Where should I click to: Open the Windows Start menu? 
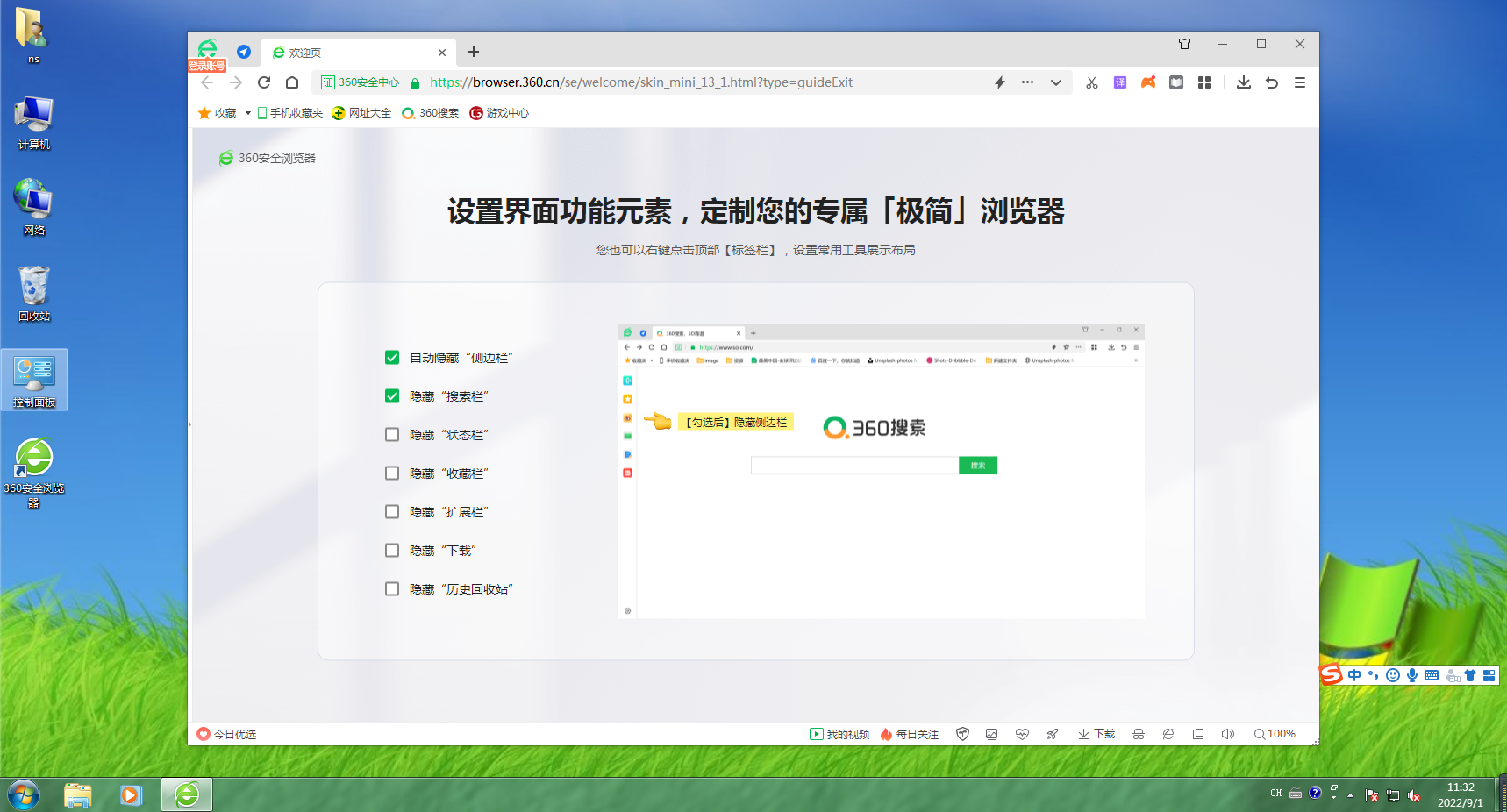tap(24, 795)
